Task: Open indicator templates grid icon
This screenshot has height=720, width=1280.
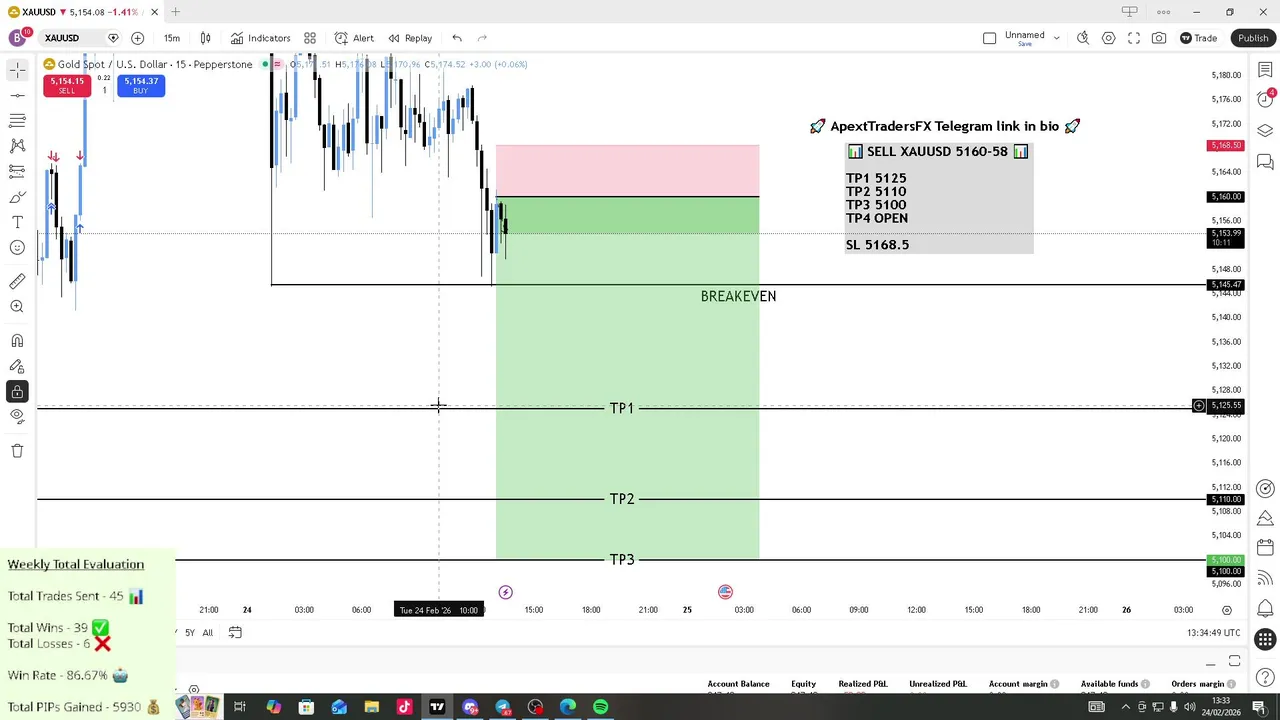Action: click(x=310, y=38)
